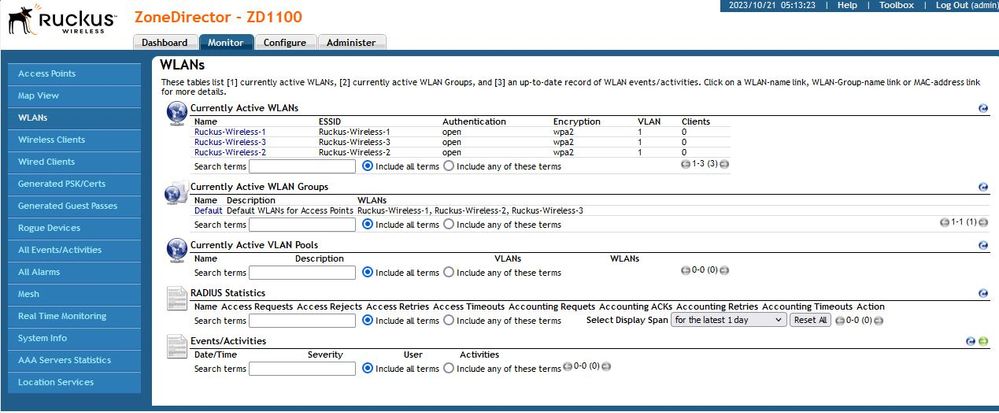Switch to the Dashboard tab

pos(164,43)
